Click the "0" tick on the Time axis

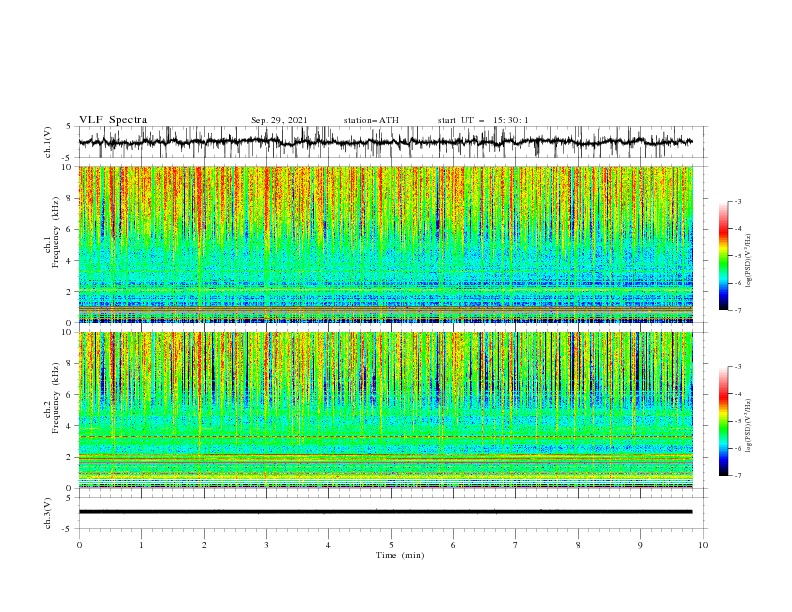(79, 545)
